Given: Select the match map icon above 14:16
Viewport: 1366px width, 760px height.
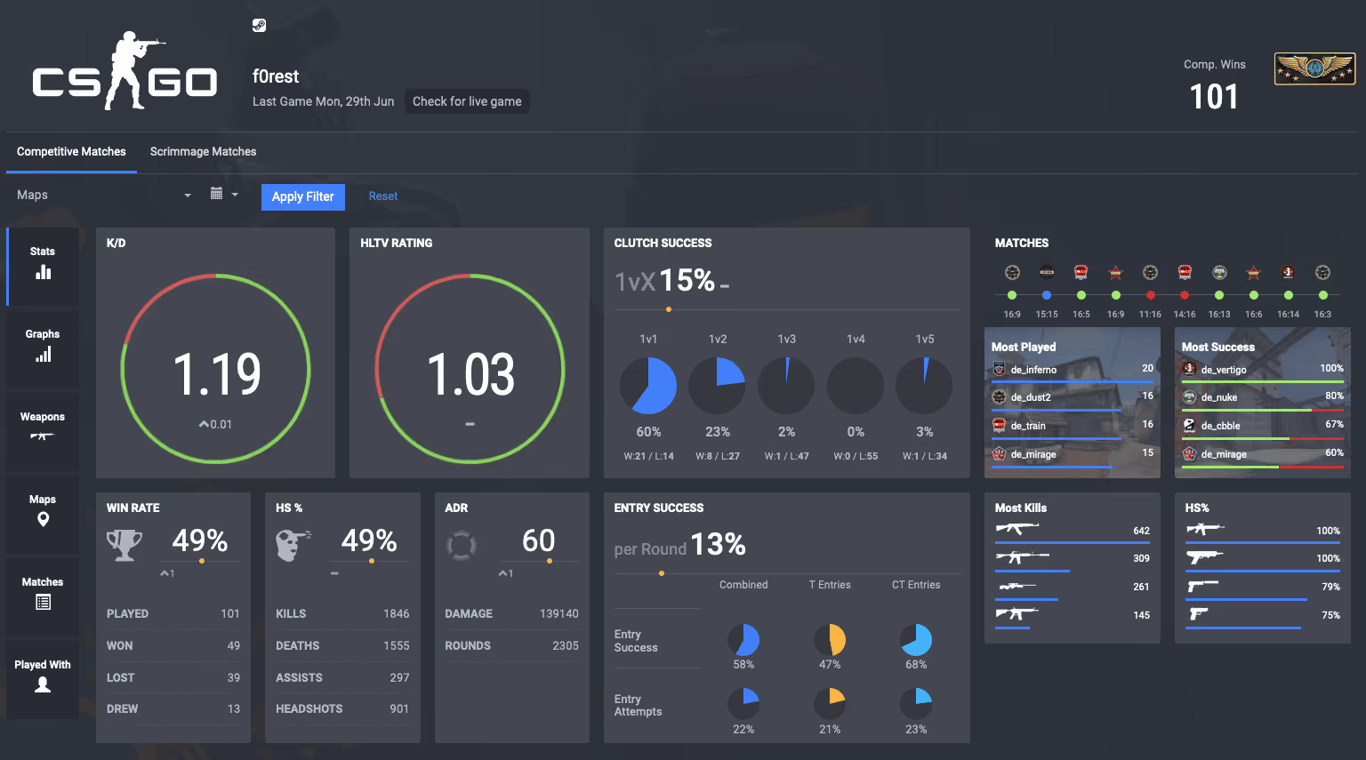Looking at the screenshot, I should click(x=1185, y=272).
